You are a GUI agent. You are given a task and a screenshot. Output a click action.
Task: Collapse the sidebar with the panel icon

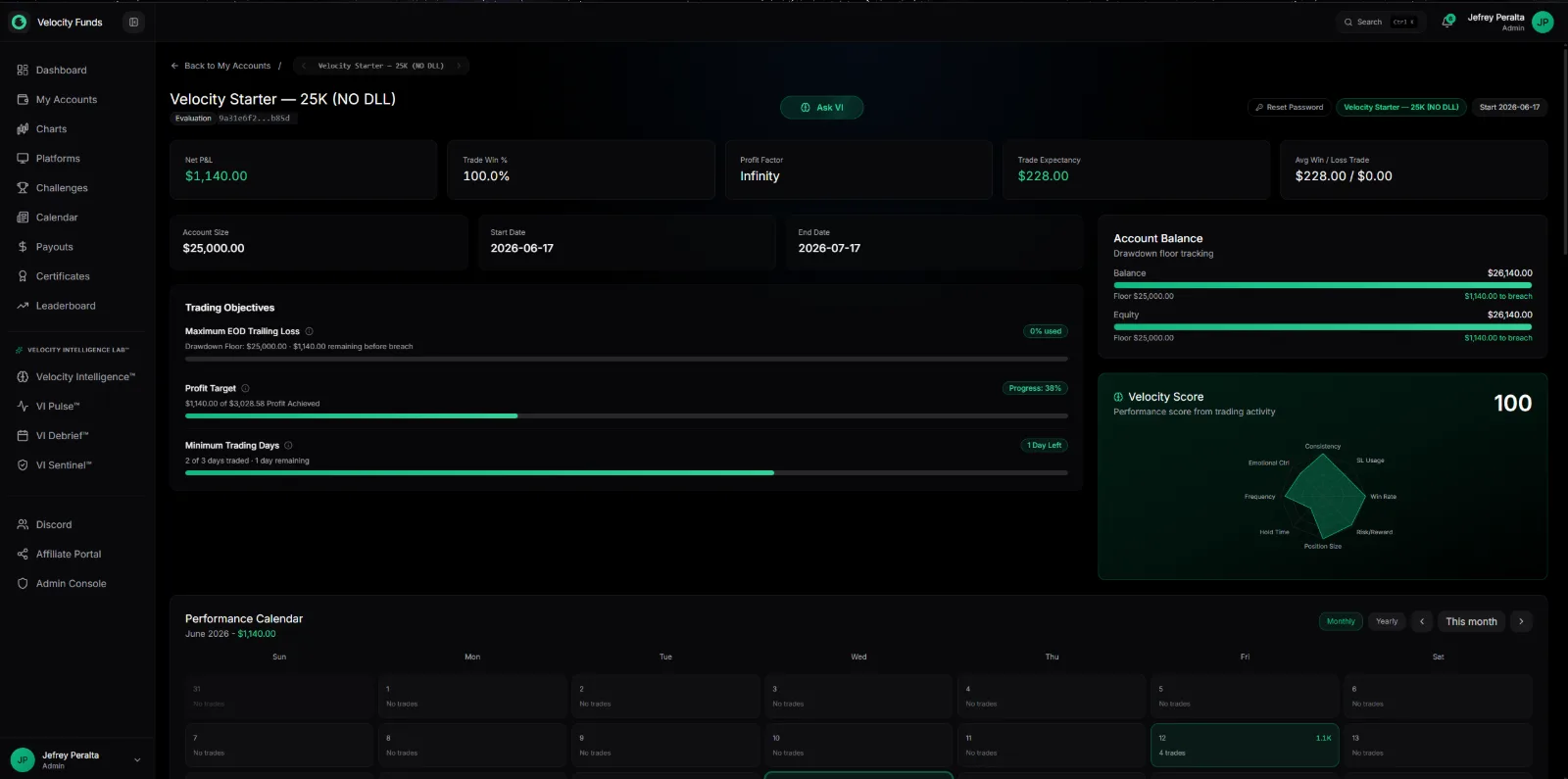(133, 22)
